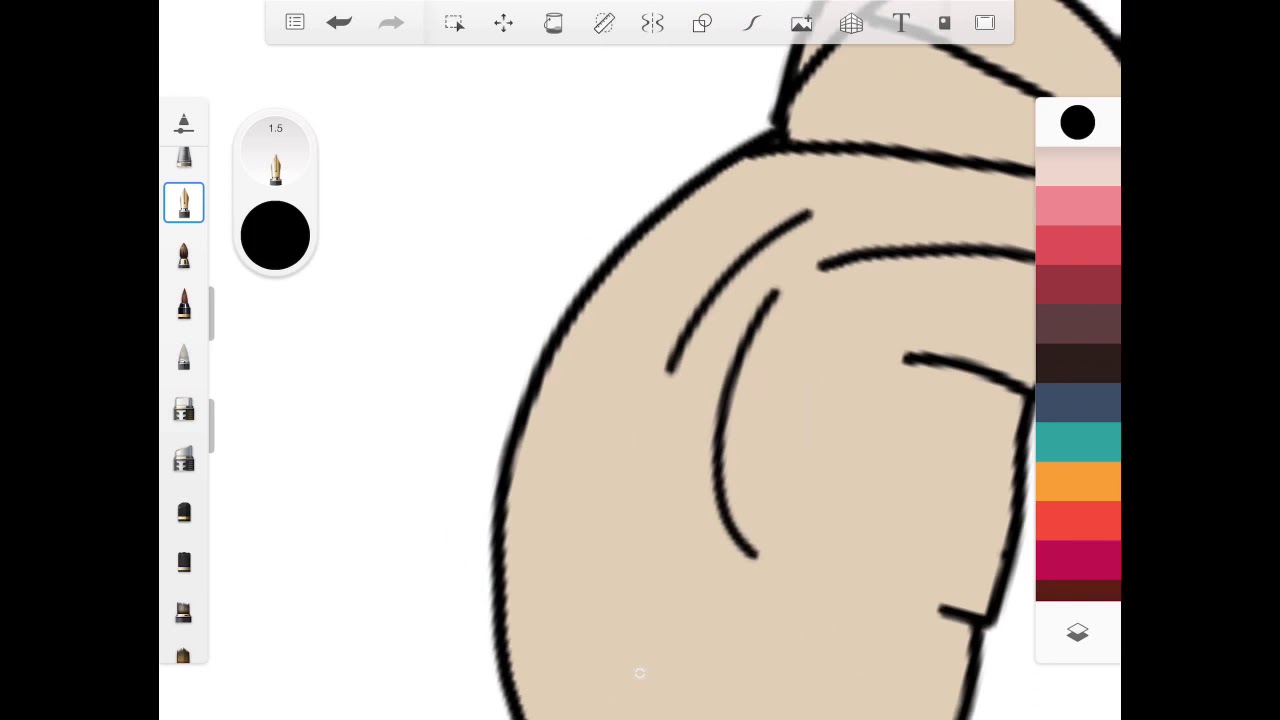This screenshot has height=720, width=1280.
Task: Import an image with picture icon
Action: click(801, 22)
